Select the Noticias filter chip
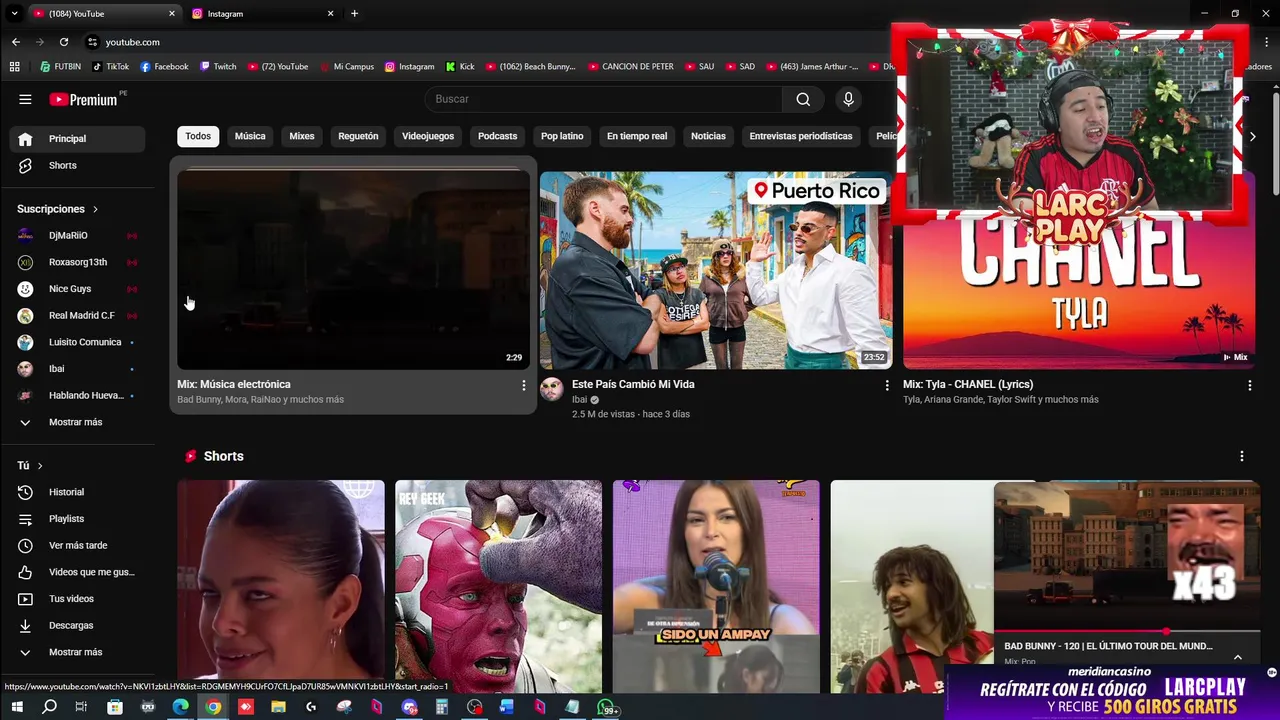Image resolution: width=1280 pixels, height=720 pixels. point(708,136)
